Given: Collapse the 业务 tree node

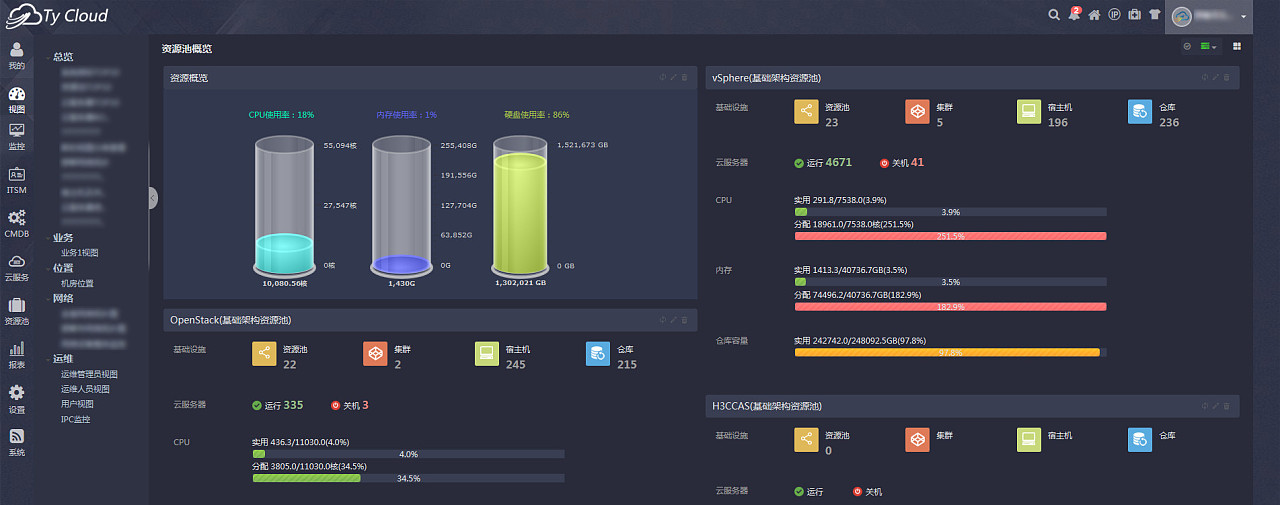Looking at the screenshot, I should [48, 238].
